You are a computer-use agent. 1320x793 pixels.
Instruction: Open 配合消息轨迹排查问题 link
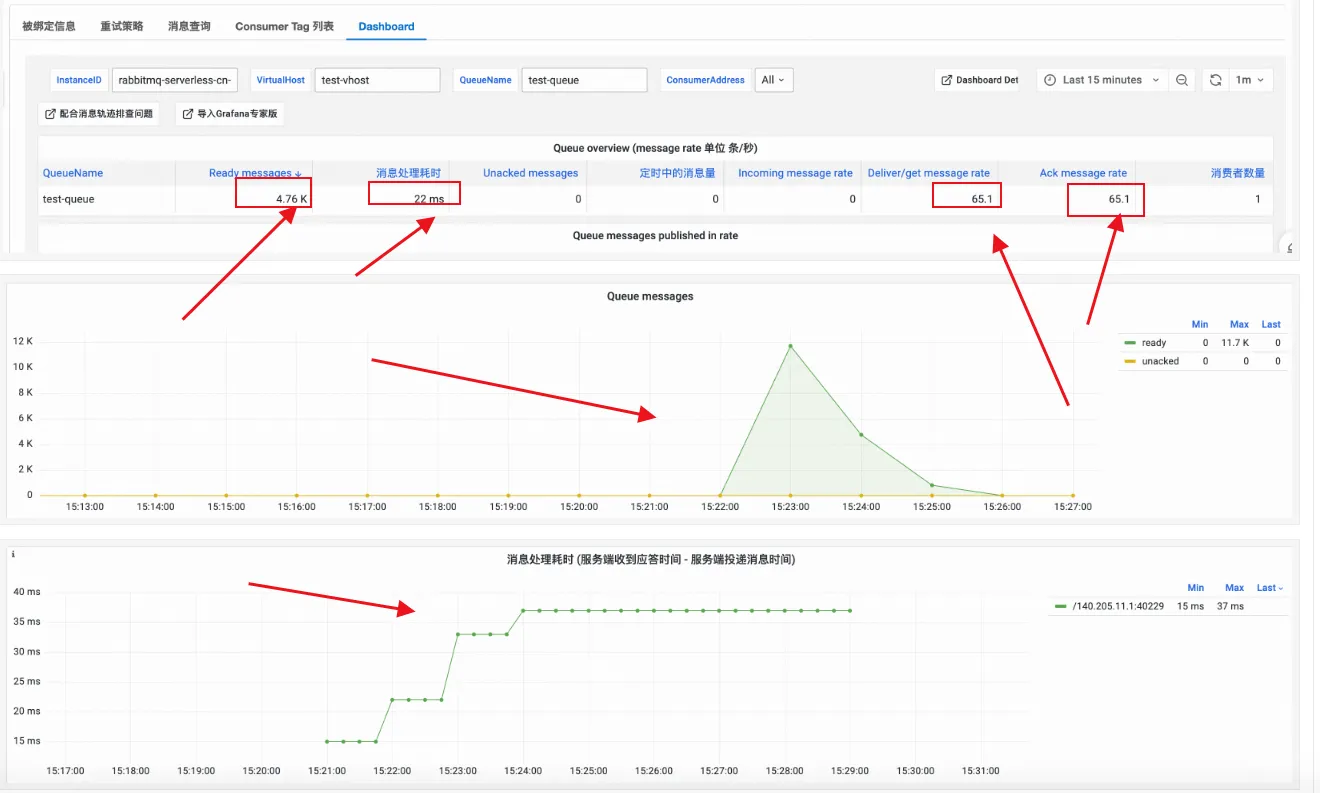(x=98, y=114)
